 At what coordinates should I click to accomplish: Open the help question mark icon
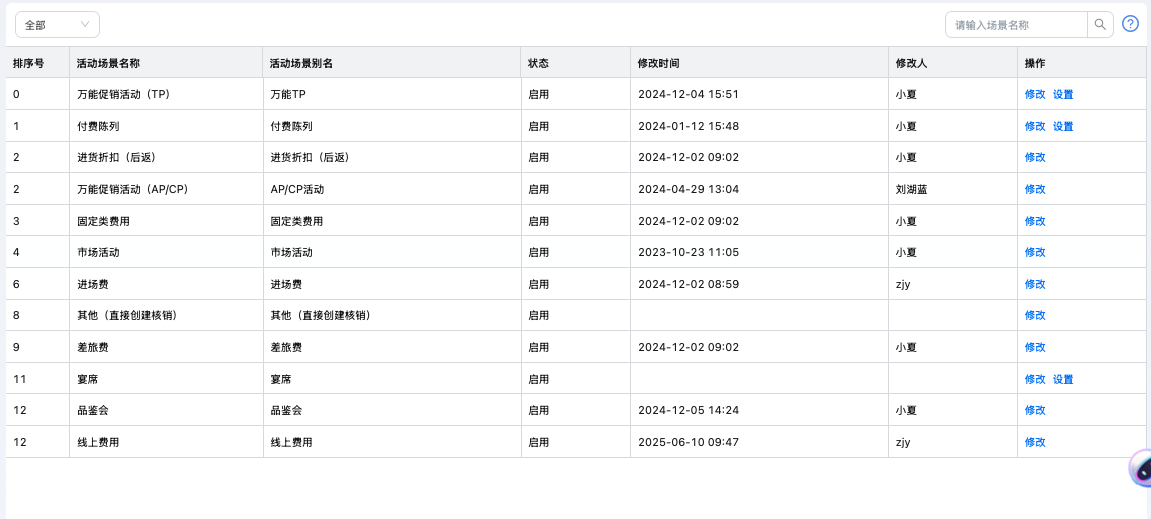click(x=1130, y=24)
